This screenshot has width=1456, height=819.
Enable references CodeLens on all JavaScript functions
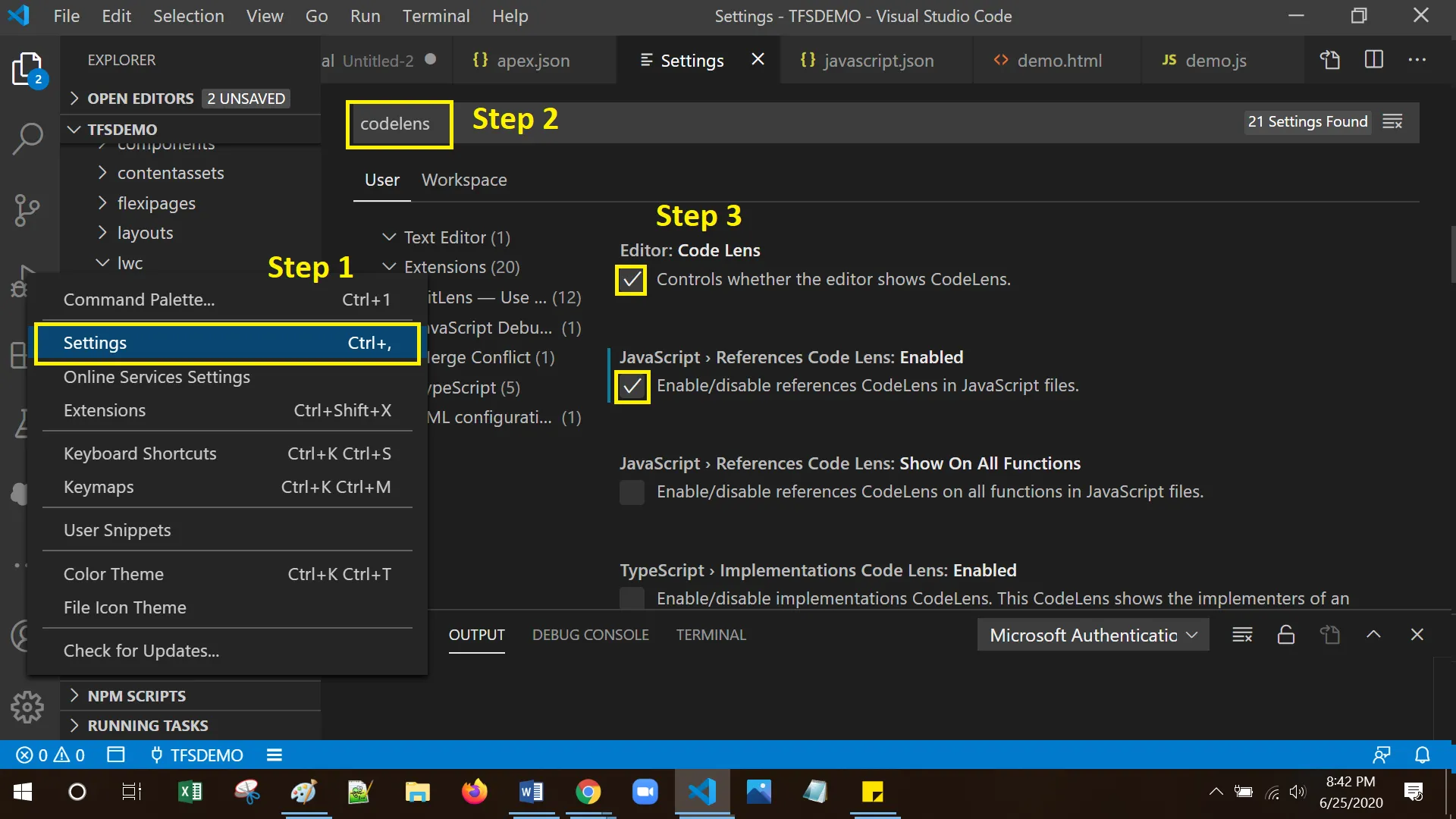631,492
